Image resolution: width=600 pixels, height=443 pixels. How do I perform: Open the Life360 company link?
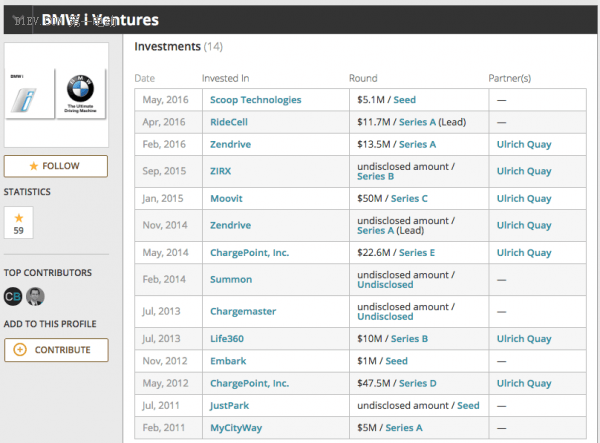(x=227, y=339)
